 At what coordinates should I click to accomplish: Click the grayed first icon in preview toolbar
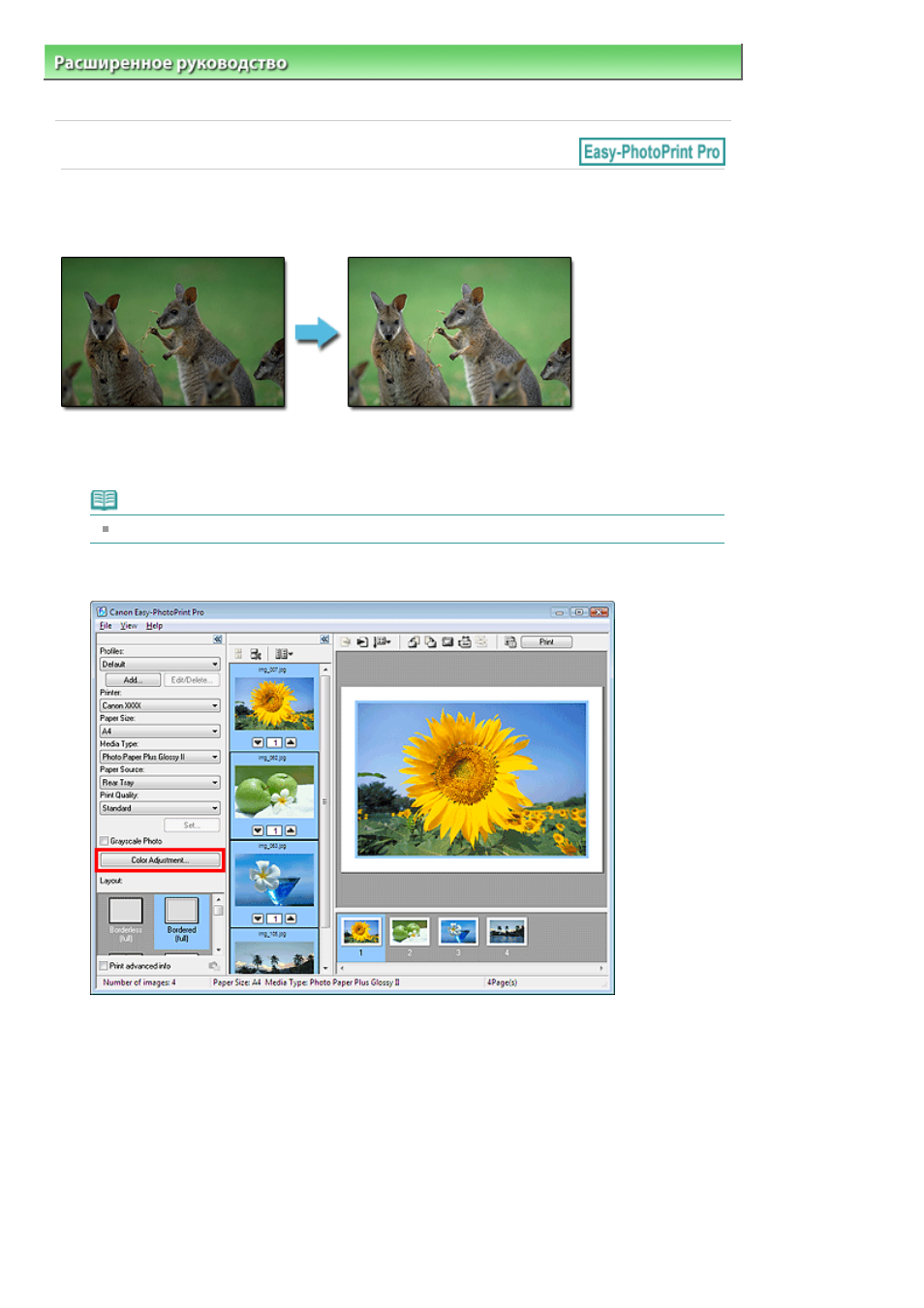coord(345,641)
